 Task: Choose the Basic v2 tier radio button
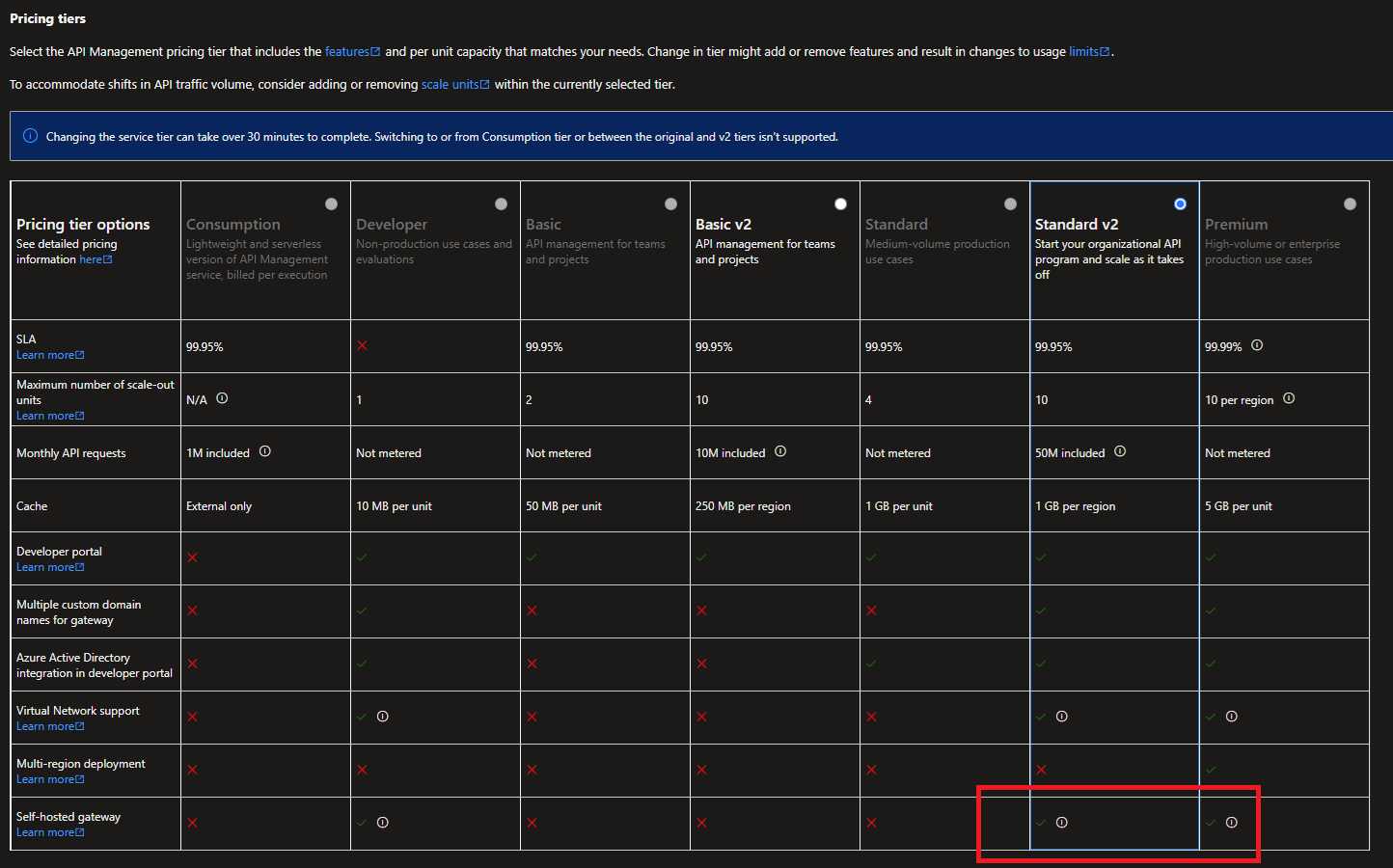(x=840, y=203)
